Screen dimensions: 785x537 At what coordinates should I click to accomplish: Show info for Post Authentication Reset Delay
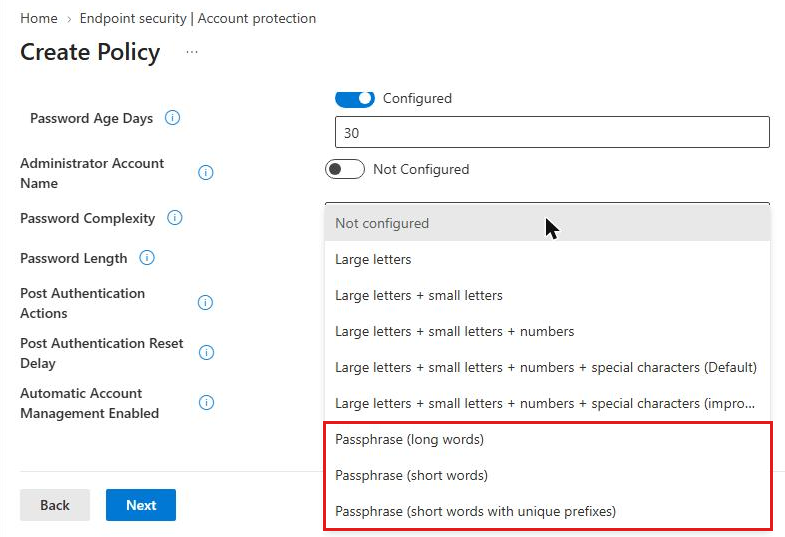[206, 353]
